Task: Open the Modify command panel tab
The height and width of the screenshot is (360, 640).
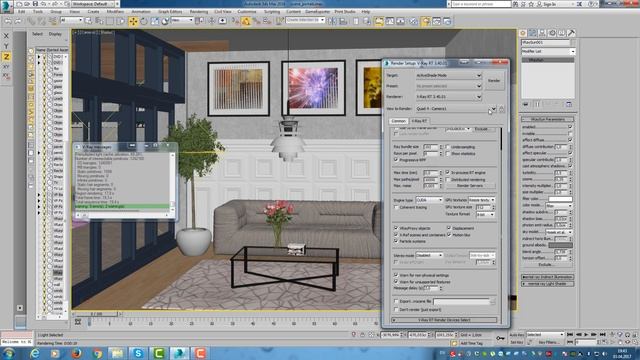Action: 533,33
